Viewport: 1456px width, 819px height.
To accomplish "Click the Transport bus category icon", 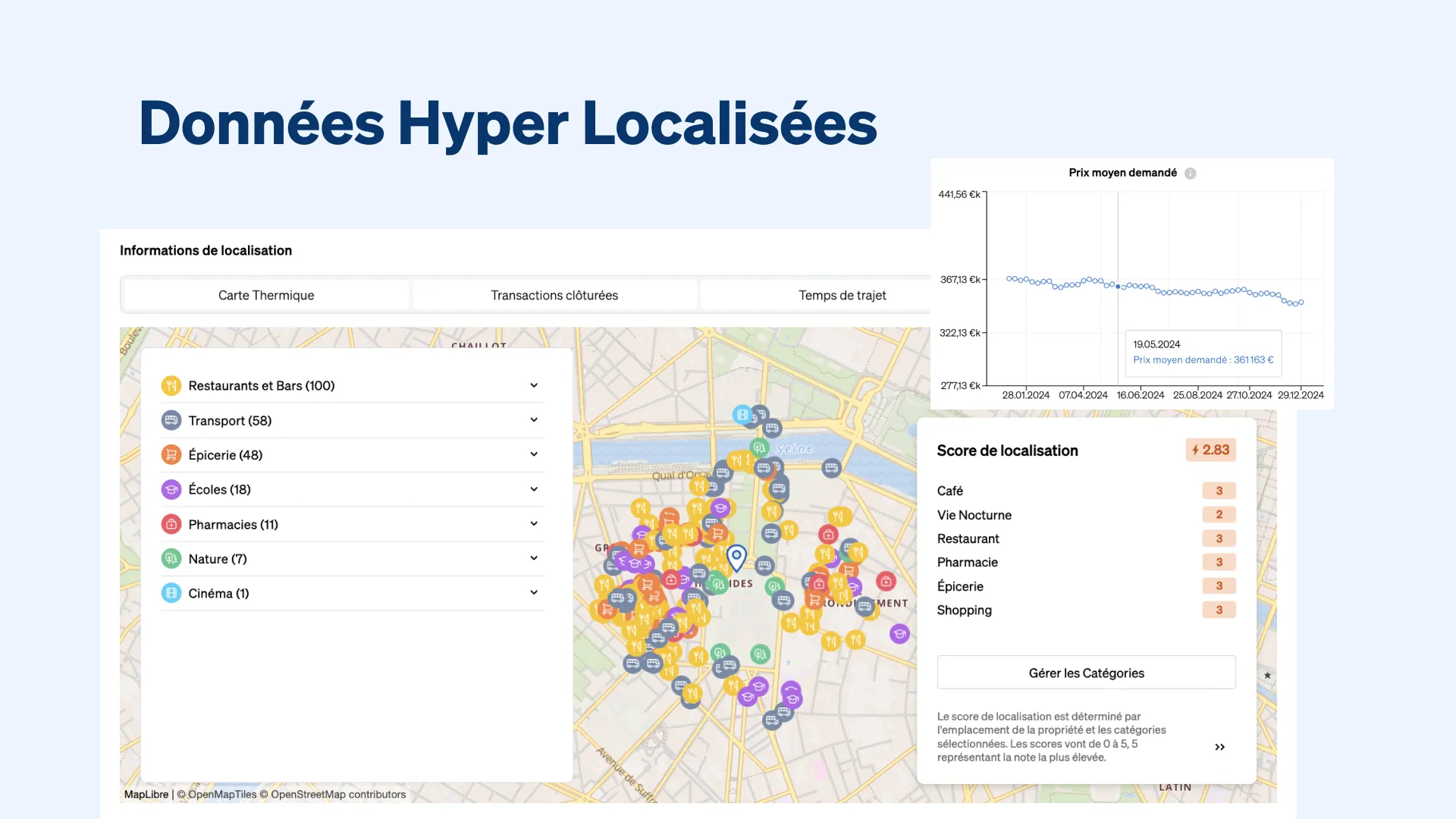I will (x=171, y=420).
